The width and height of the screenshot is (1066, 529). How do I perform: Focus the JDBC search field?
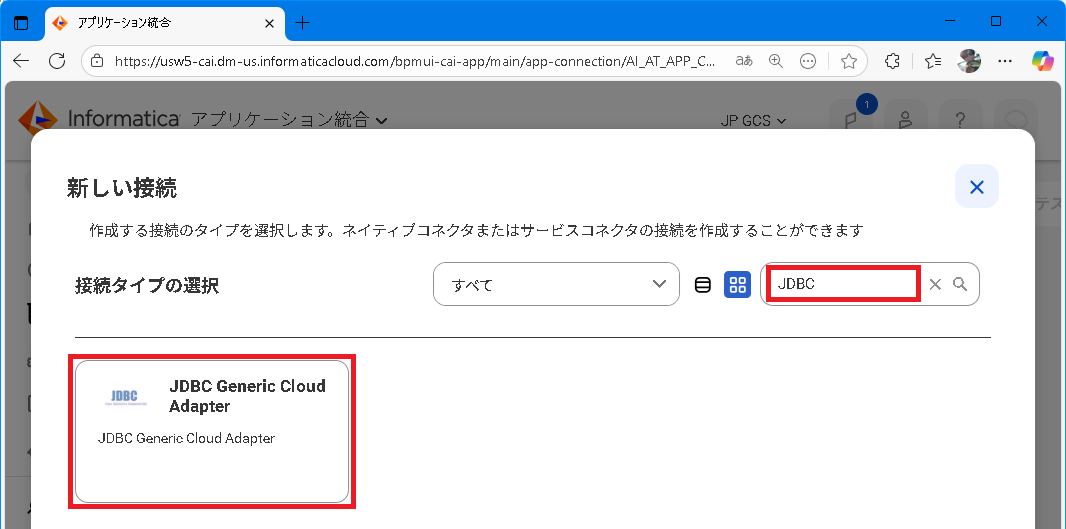(844, 284)
